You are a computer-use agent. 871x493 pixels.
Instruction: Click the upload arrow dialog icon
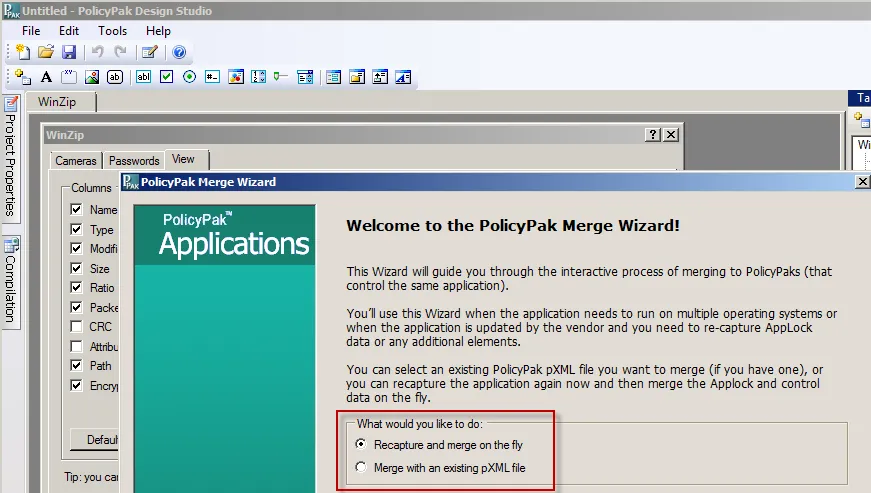click(380, 77)
